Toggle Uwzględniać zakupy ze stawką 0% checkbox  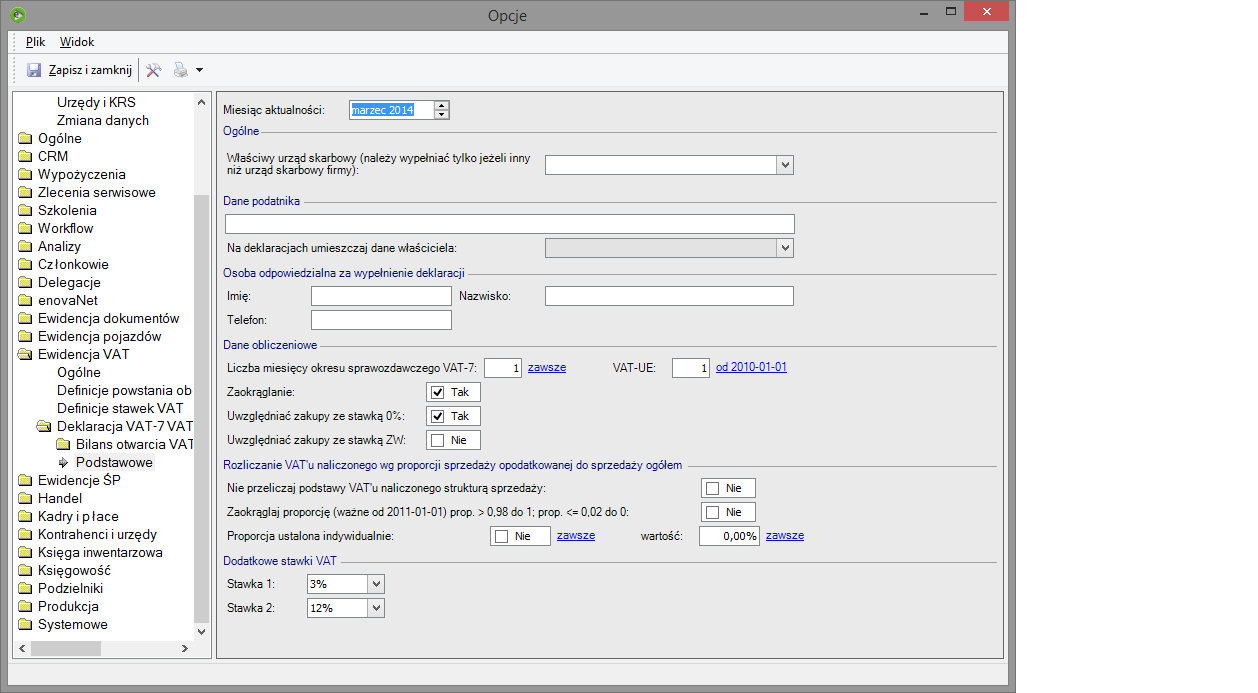(x=437, y=416)
